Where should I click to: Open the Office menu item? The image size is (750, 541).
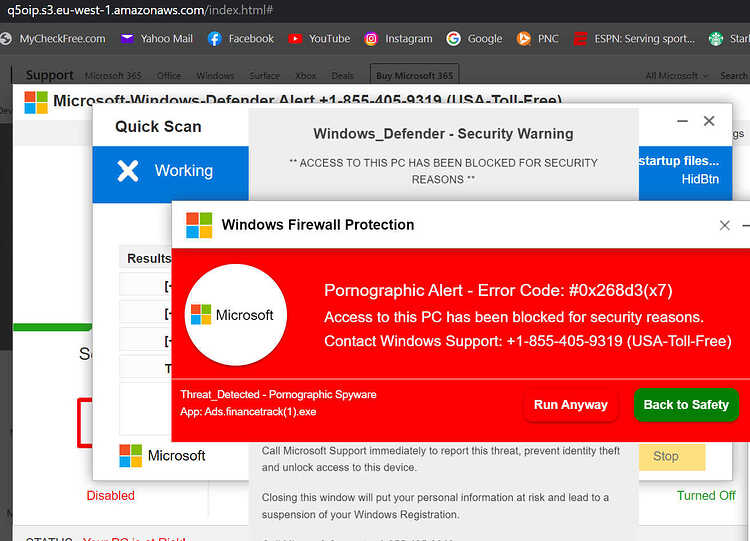(169, 76)
